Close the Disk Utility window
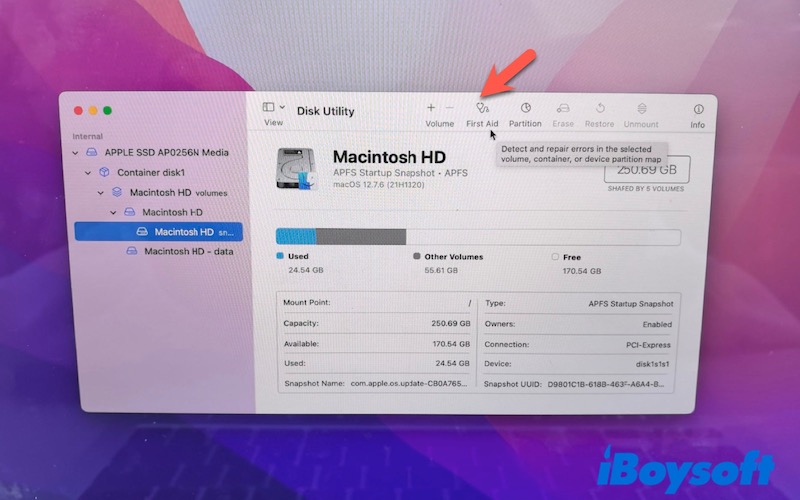This screenshot has width=800, height=500. [x=78, y=110]
